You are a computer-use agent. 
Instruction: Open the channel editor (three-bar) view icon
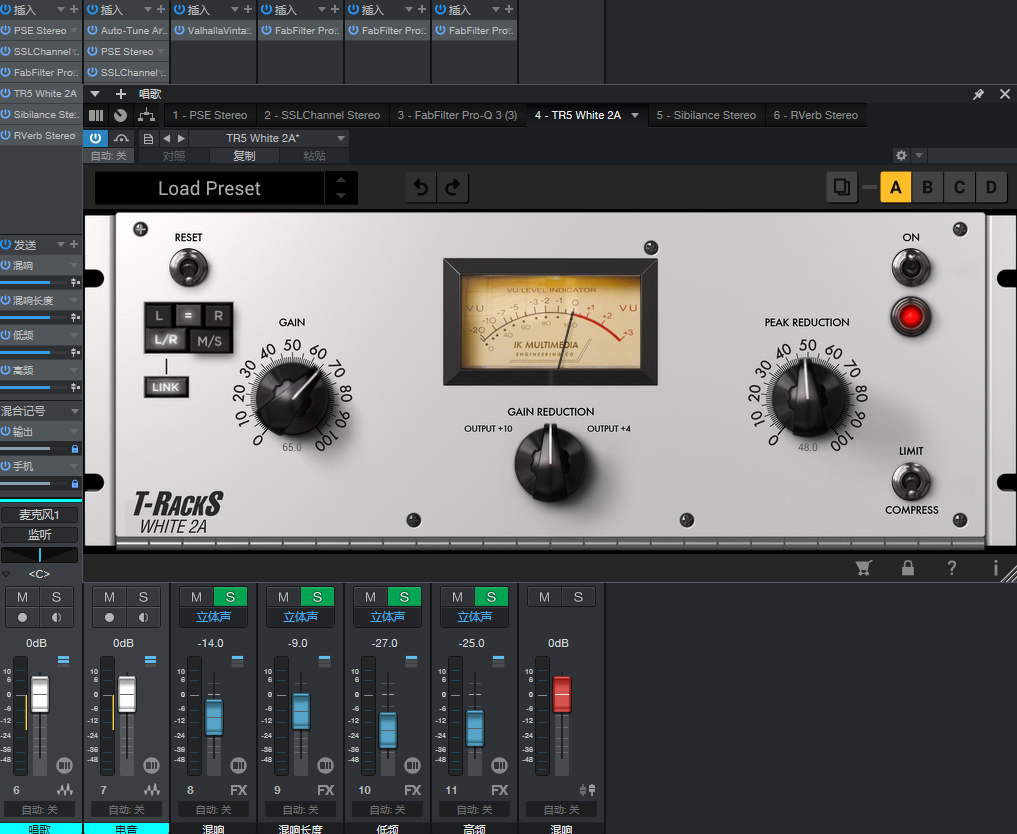[96, 115]
